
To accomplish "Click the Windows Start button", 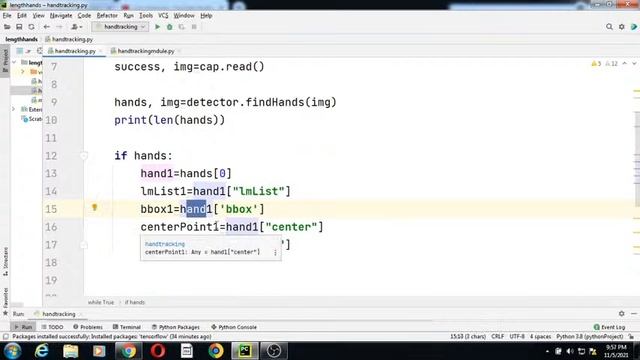I will point(12,351).
